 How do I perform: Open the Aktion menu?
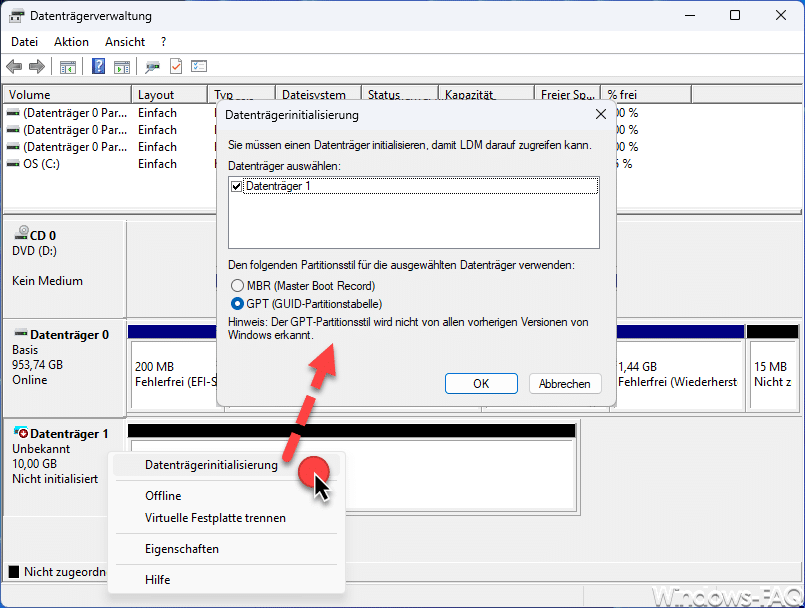(x=71, y=42)
